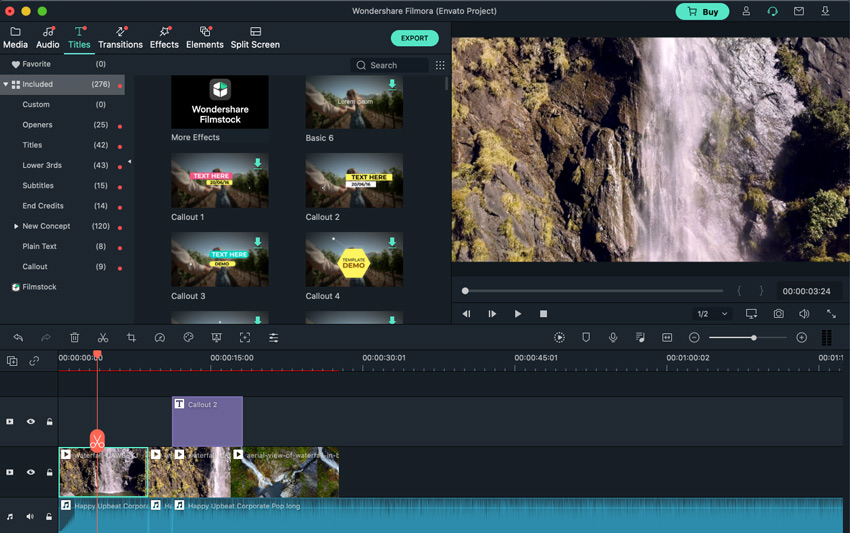Collapse the Included category triangle
Viewport: 850px width, 533px height.
point(5,84)
